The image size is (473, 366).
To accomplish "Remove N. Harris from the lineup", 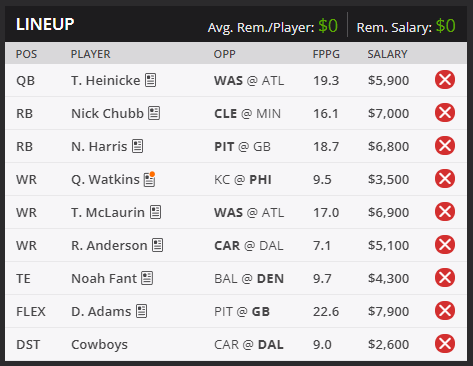I will tap(445, 146).
